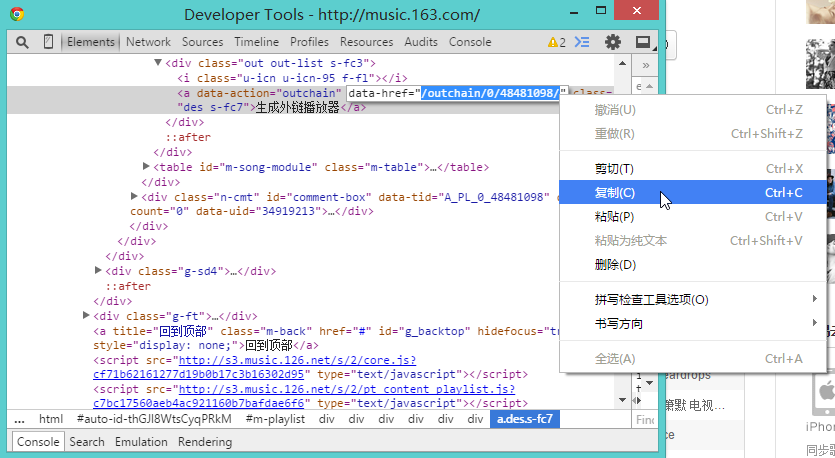Expand sidebar panes with double chevron
835x458 pixels.
[x=645, y=66]
